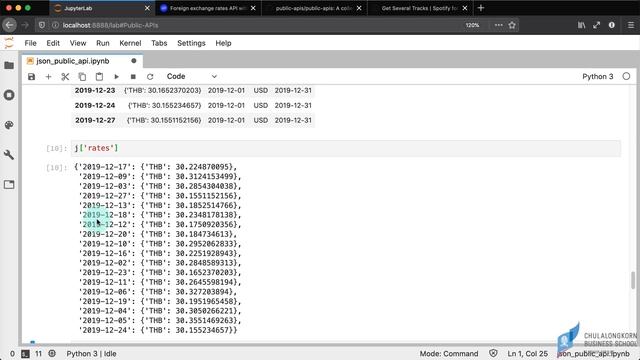Open the File menu
This screenshot has width=640, height=360.
30,43
